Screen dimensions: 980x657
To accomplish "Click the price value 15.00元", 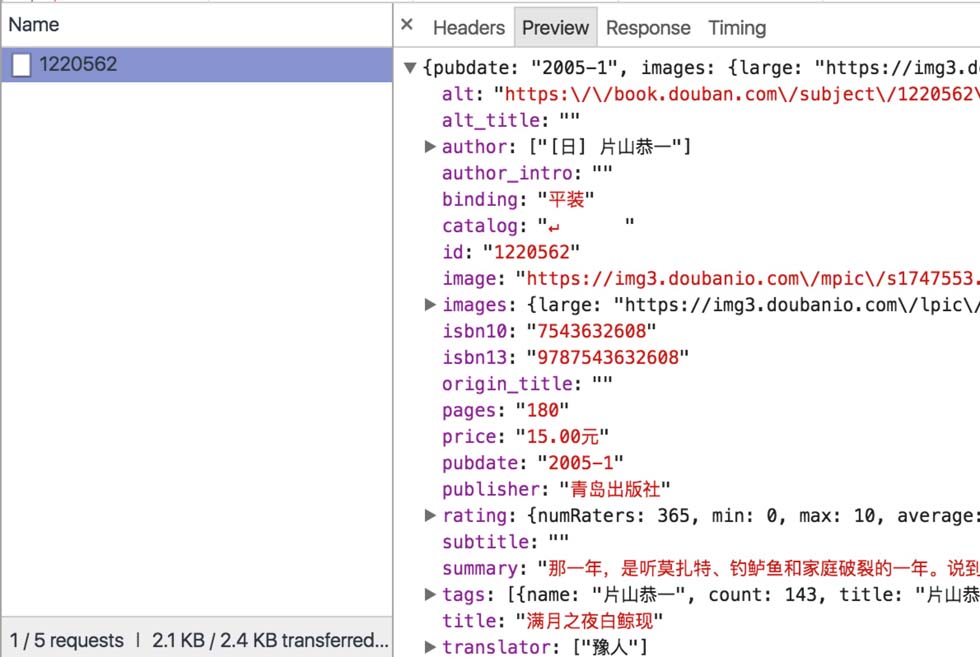I will point(562,436).
